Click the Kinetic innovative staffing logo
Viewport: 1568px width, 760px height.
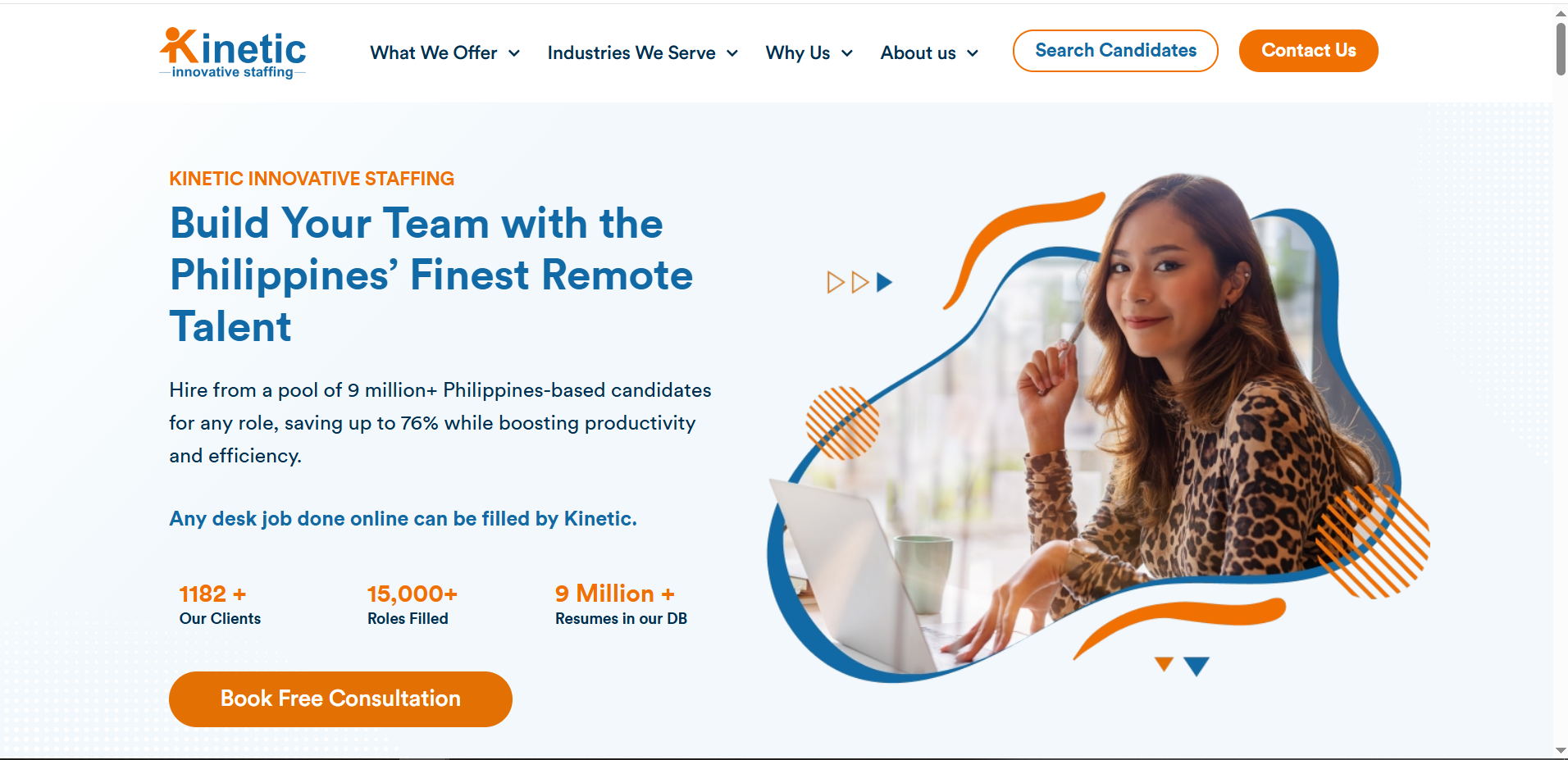(233, 53)
